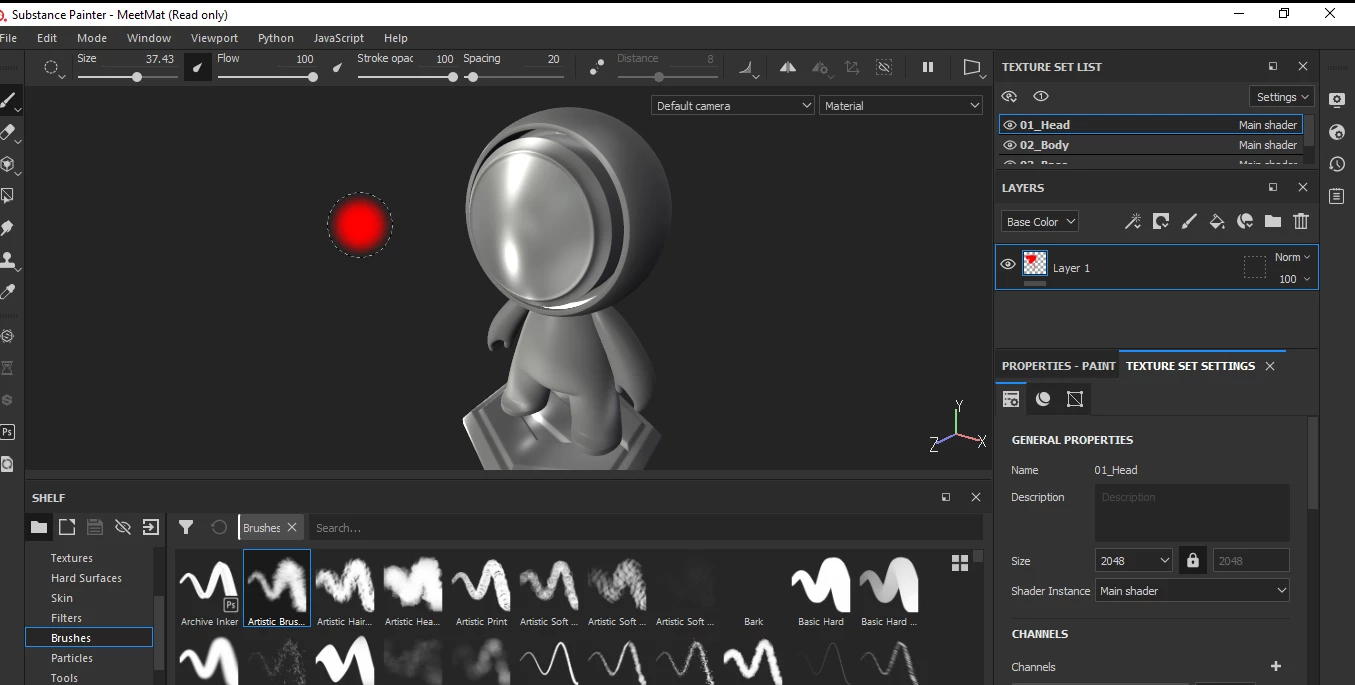The image size is (1355, 685).
Task: Open the Settings dropdown in Texture Set List
Action: (1281, 96)
